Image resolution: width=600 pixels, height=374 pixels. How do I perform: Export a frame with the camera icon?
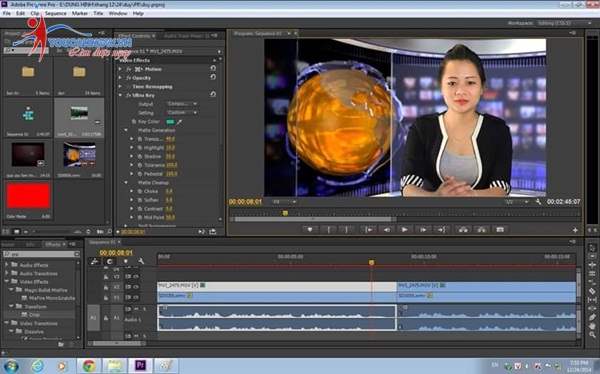500,230
